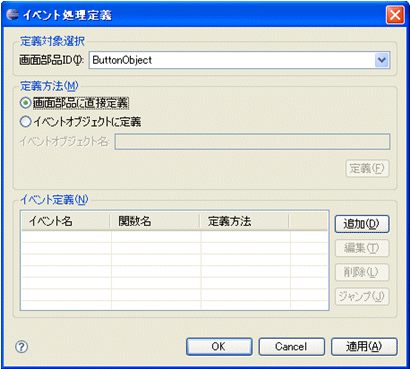This screenshot has width=410, height=369.
Task: Click the 画面部品ID label
Action: point(52,60)
